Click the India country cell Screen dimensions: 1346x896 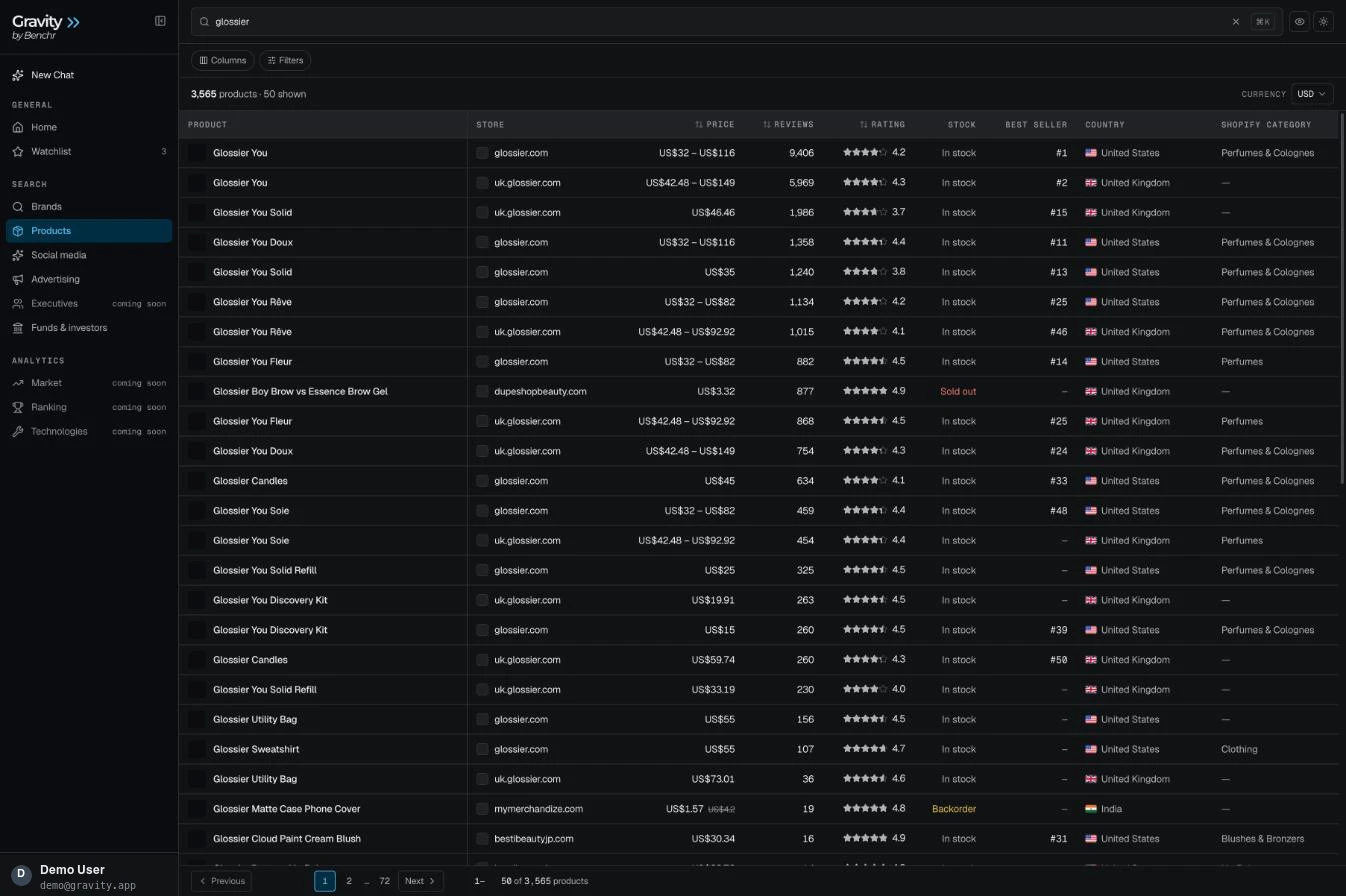tap(1103, 809)
